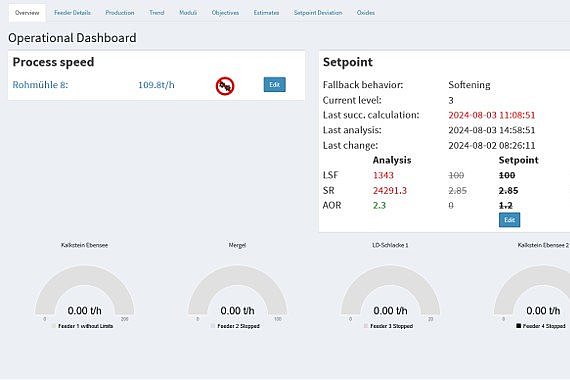The height and width of the screenshot is (380, 570).
Task: Open the Objectives tab
Action: [225, 13]
